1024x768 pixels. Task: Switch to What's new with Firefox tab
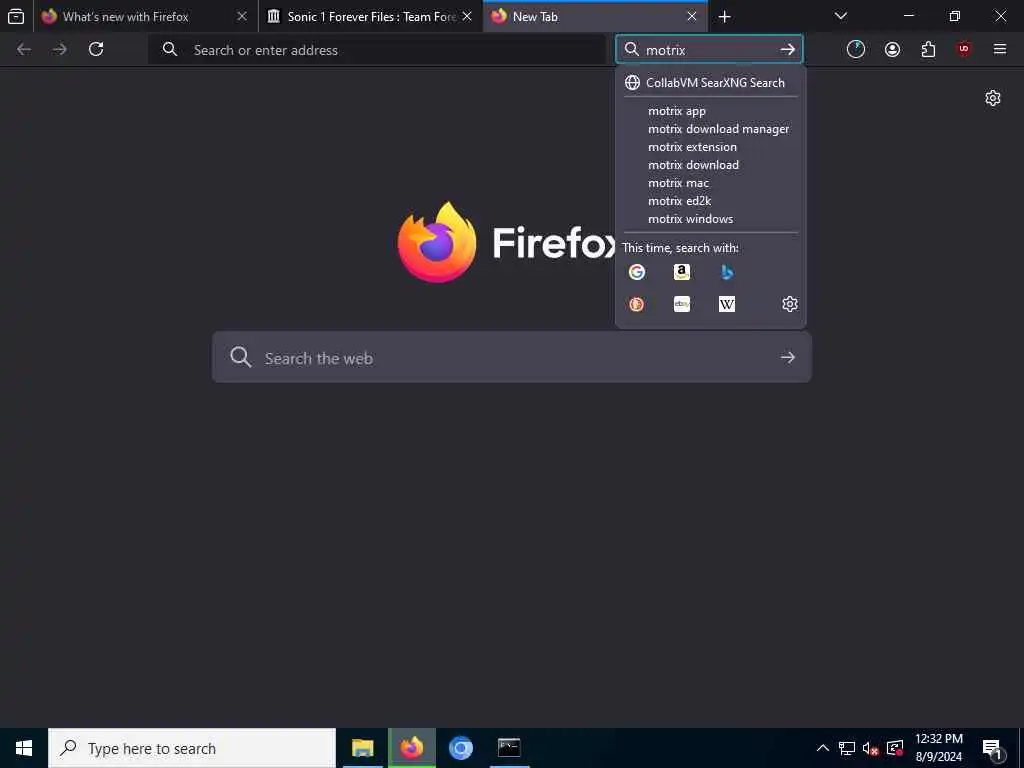tap(146, 16)
